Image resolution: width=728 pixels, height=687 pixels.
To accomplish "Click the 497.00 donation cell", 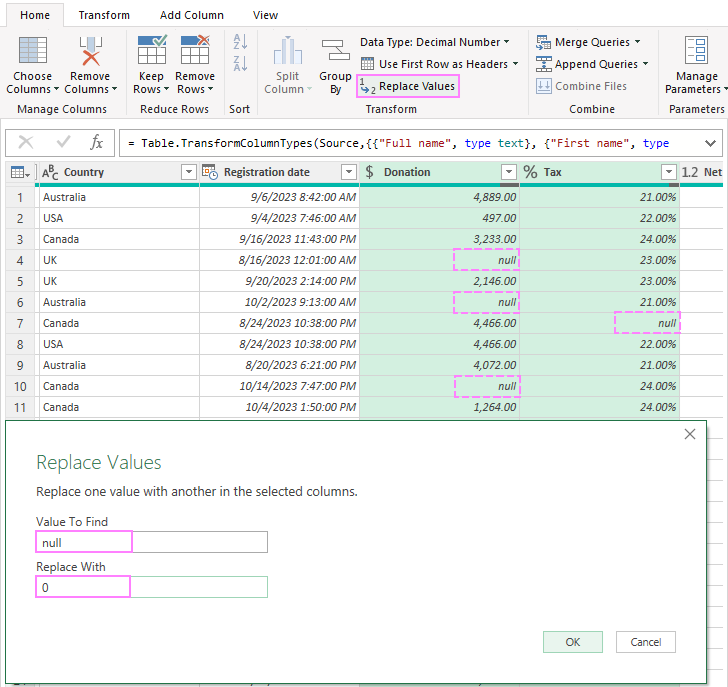I will [x=439, y=218].
